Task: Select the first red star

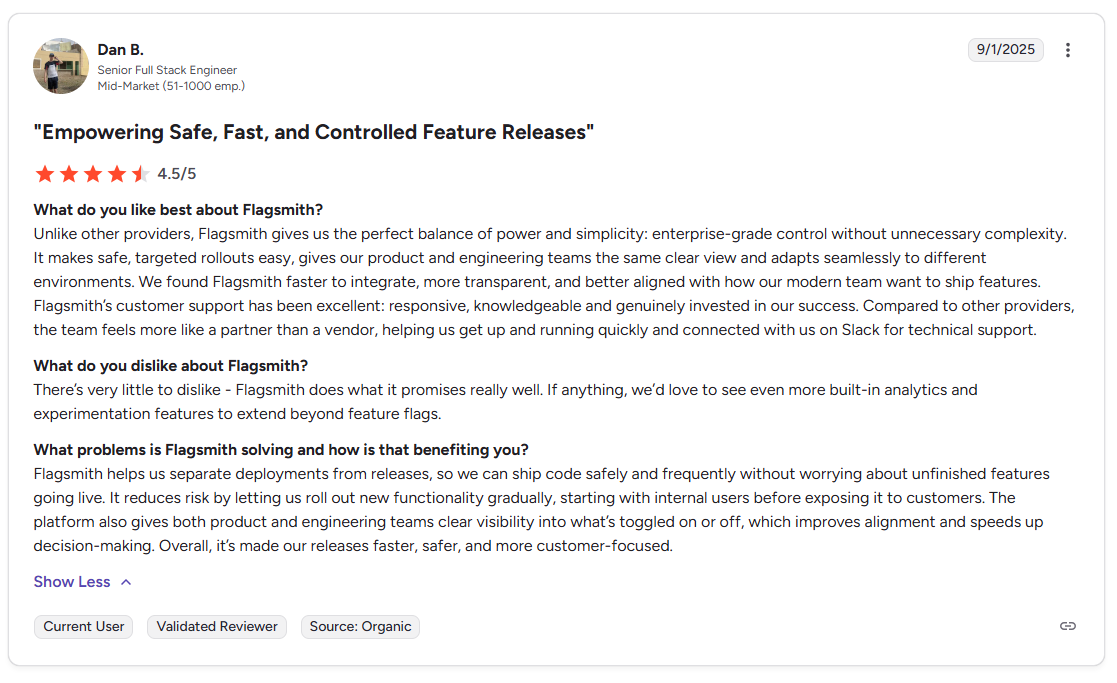Action: (45, 173)
